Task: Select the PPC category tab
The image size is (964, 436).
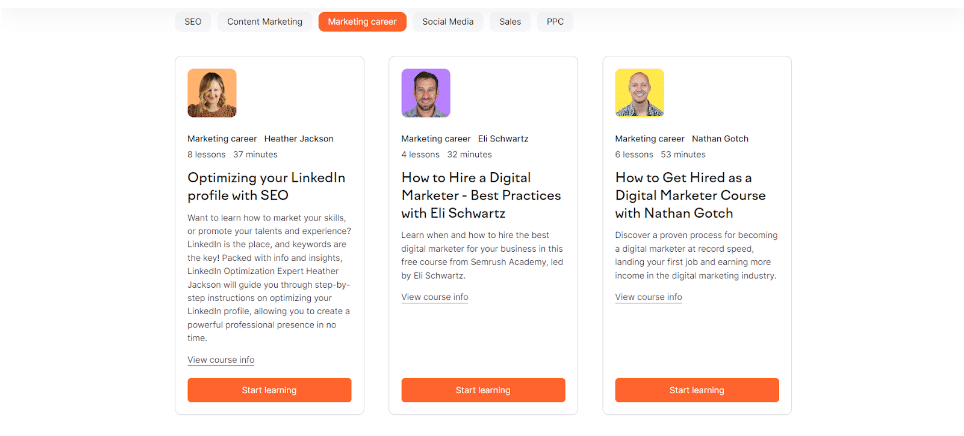Action: (x=555, y=22)
